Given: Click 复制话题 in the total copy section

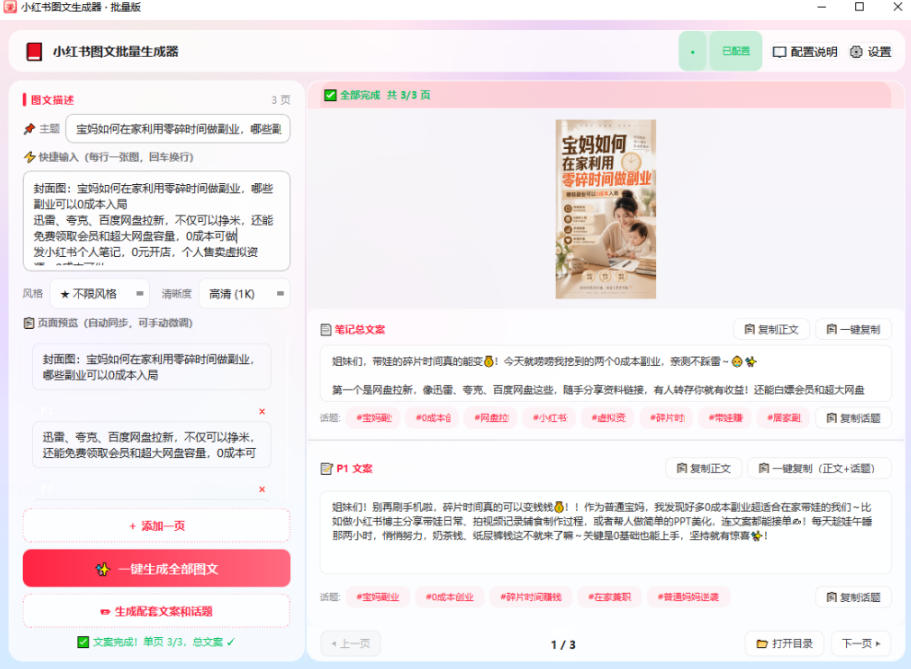Looking at the screenshot, I should pos(853,418).
